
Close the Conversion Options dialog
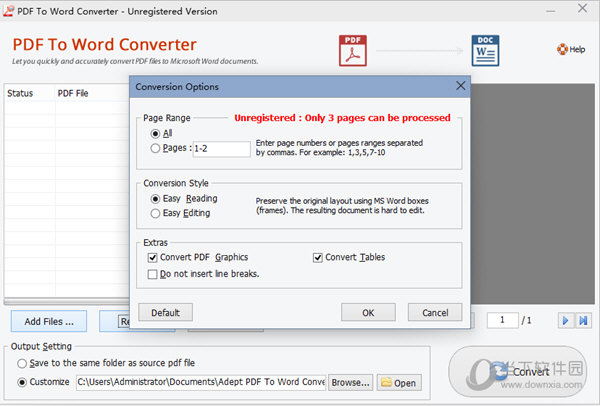(x=461, y=86)
